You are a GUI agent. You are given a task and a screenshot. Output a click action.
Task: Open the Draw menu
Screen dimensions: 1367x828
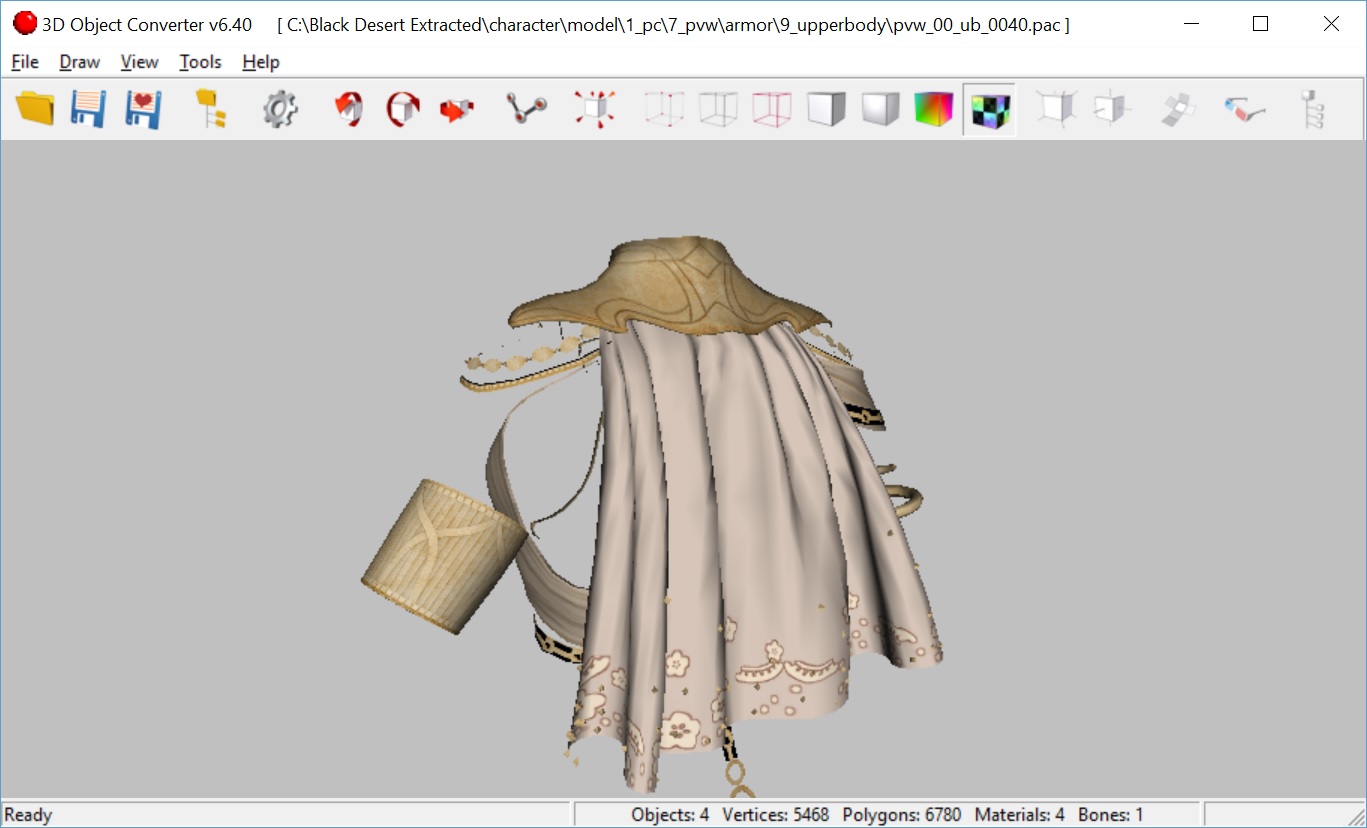click(79, 62)
